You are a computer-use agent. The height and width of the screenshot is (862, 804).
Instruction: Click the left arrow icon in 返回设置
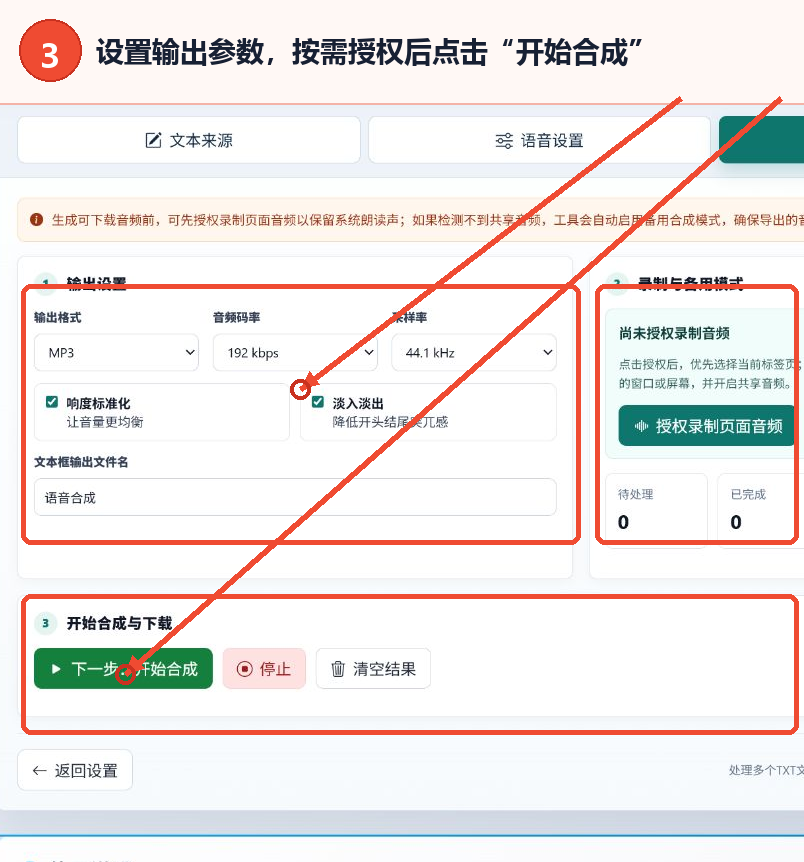tap(40, 771)
